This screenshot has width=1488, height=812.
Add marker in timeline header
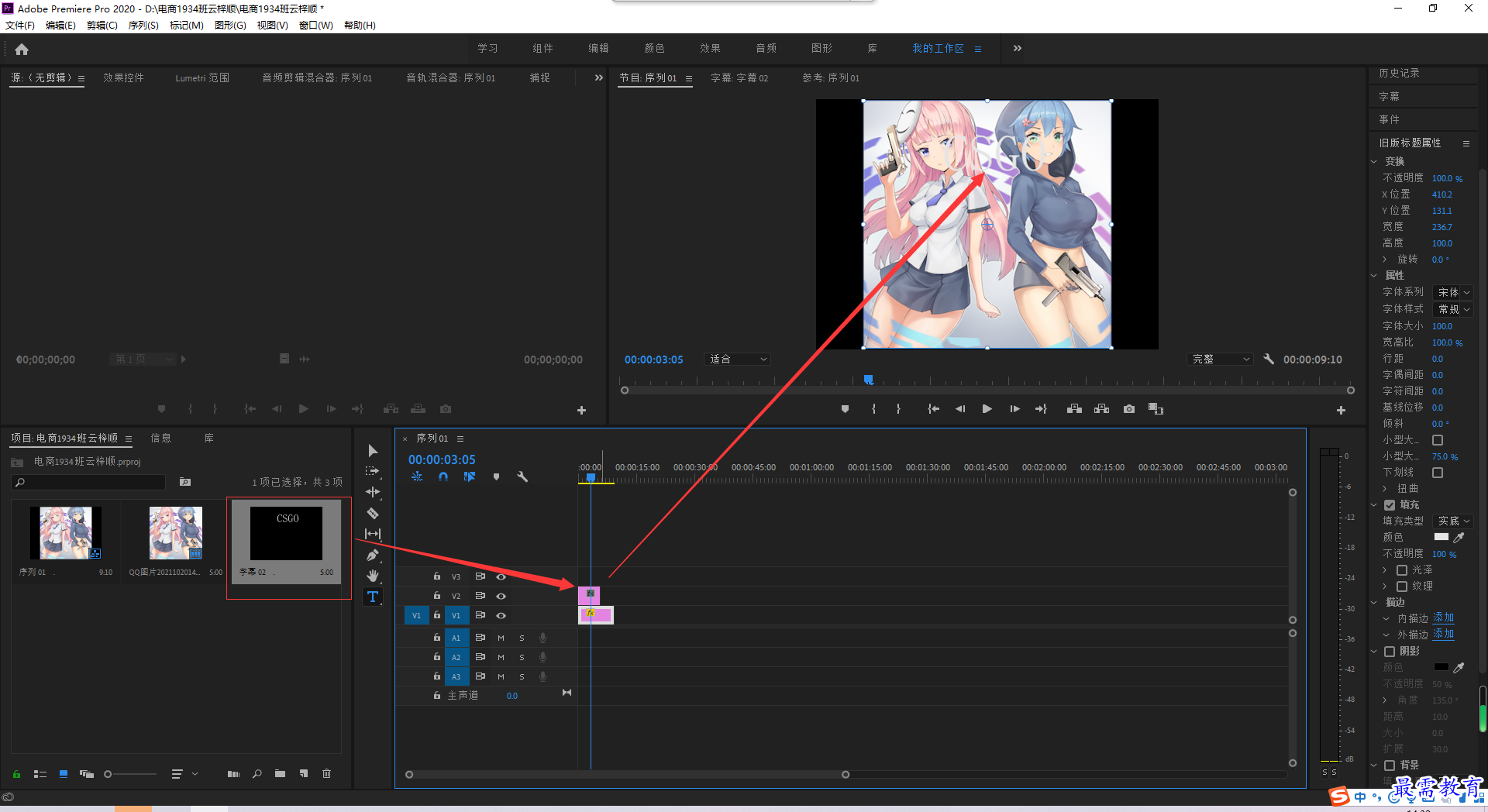point(496,477)
